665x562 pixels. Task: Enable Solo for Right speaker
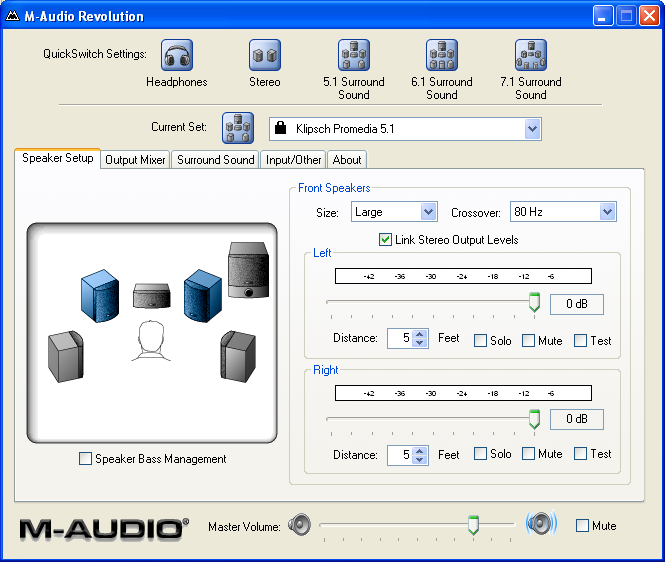tap(480, 453)
